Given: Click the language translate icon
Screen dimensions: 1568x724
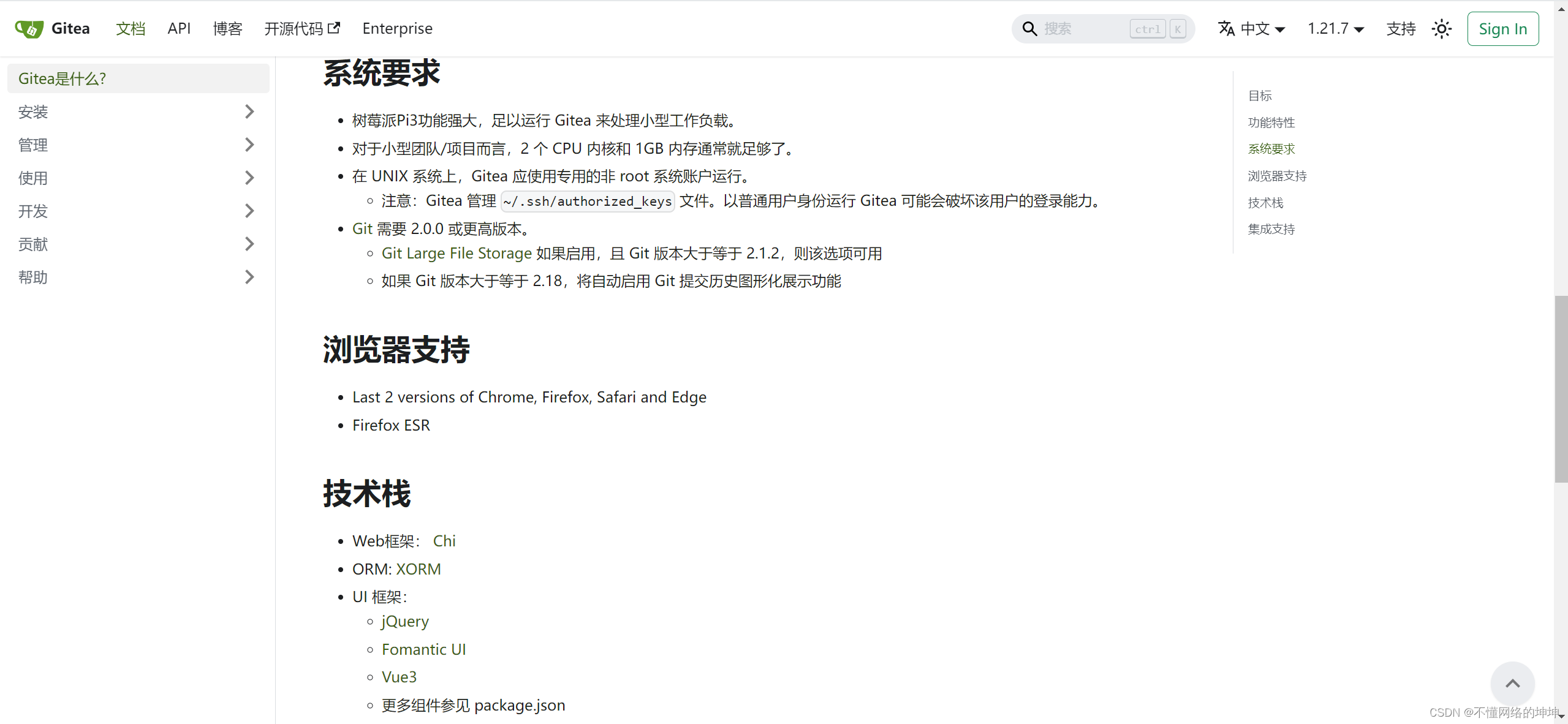Looking at the screenshot, I should [x=1226, y=29].
